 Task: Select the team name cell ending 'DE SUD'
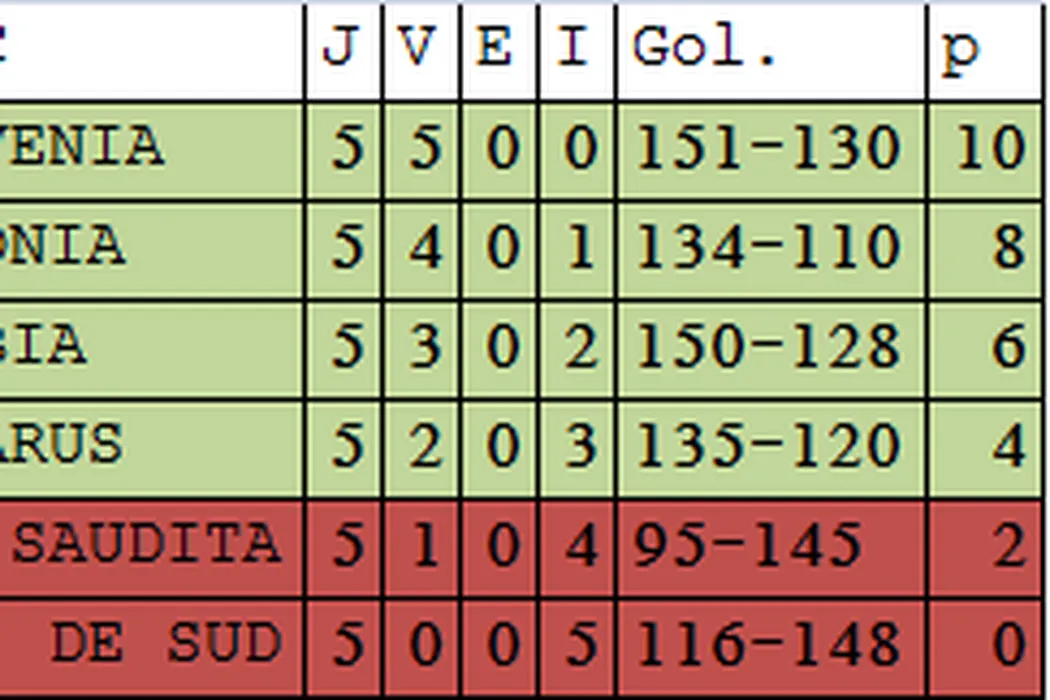tap(150, 644)
